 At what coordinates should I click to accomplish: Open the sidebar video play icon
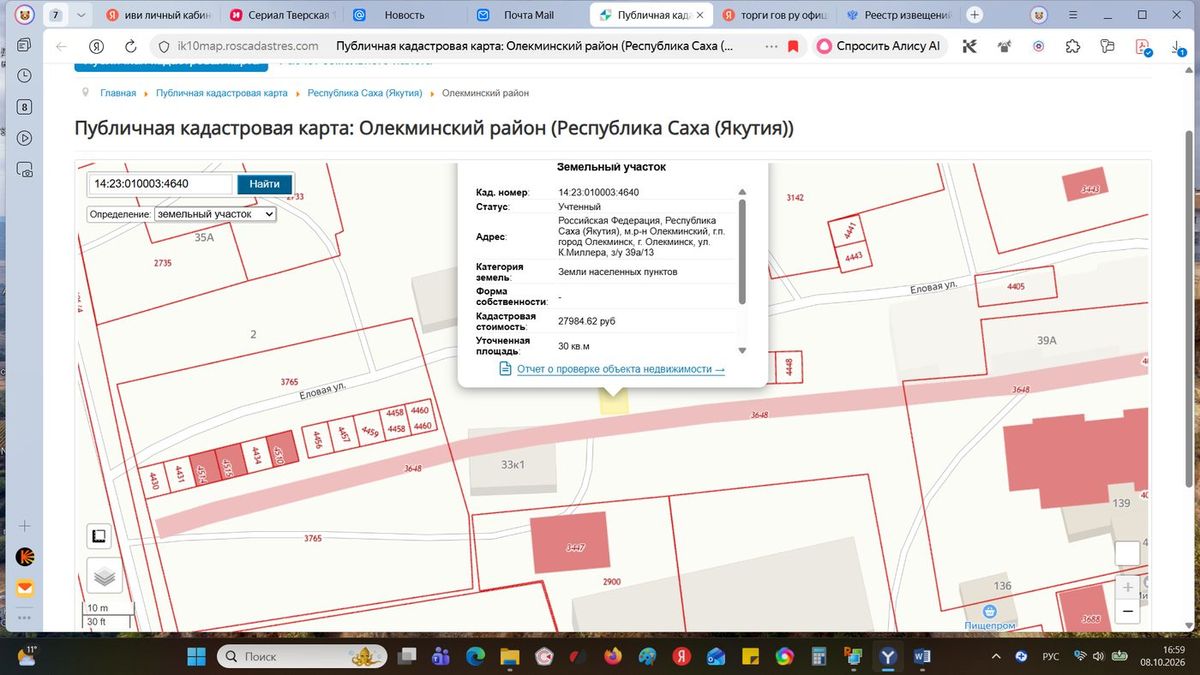(x=24, y=138)
